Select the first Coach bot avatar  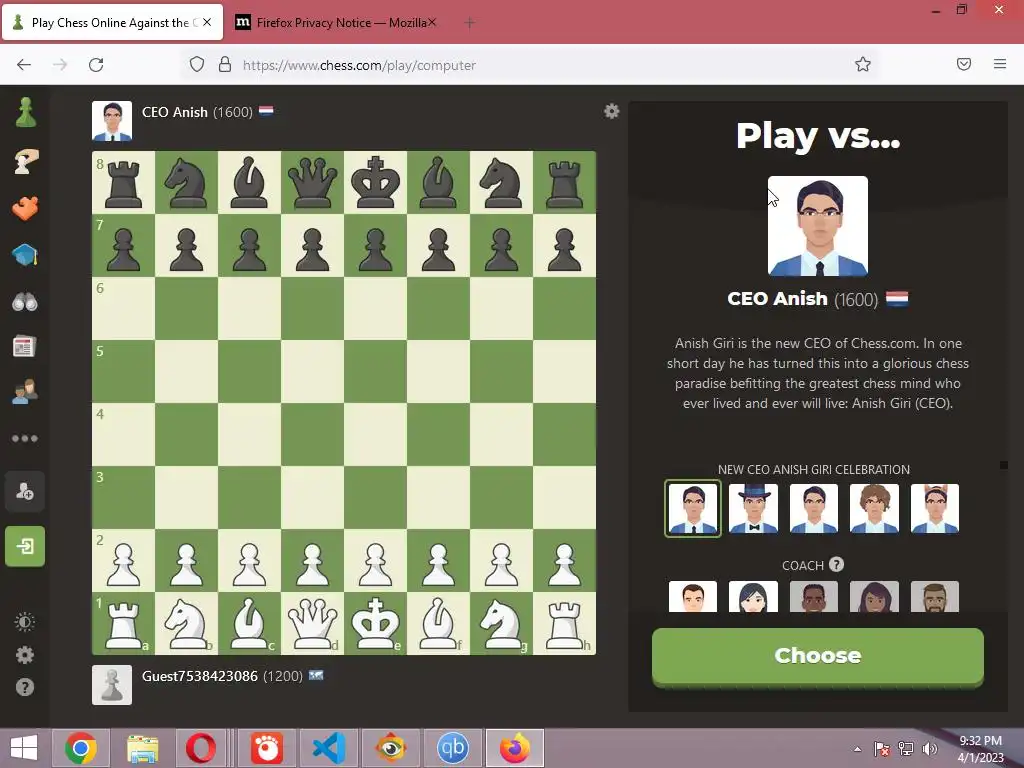point(693,596)
